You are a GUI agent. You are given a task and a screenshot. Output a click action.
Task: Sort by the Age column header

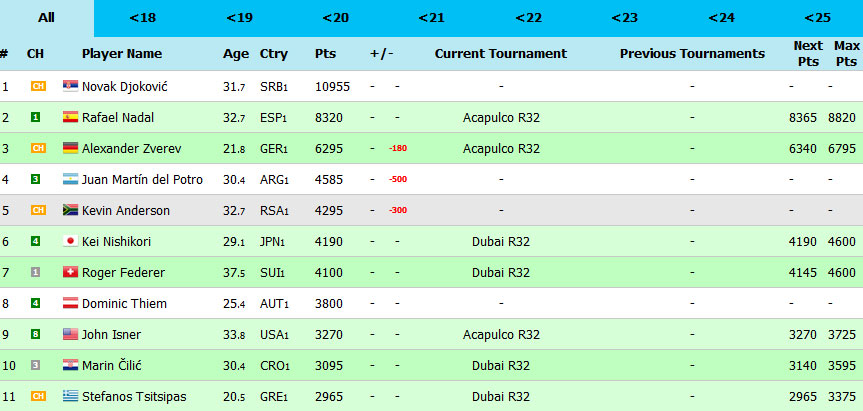(x=234, y=54)
